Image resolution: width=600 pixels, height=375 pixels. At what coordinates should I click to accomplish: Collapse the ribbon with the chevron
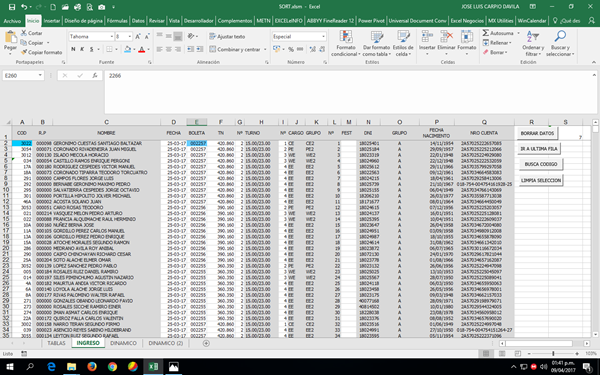point(593,62)
